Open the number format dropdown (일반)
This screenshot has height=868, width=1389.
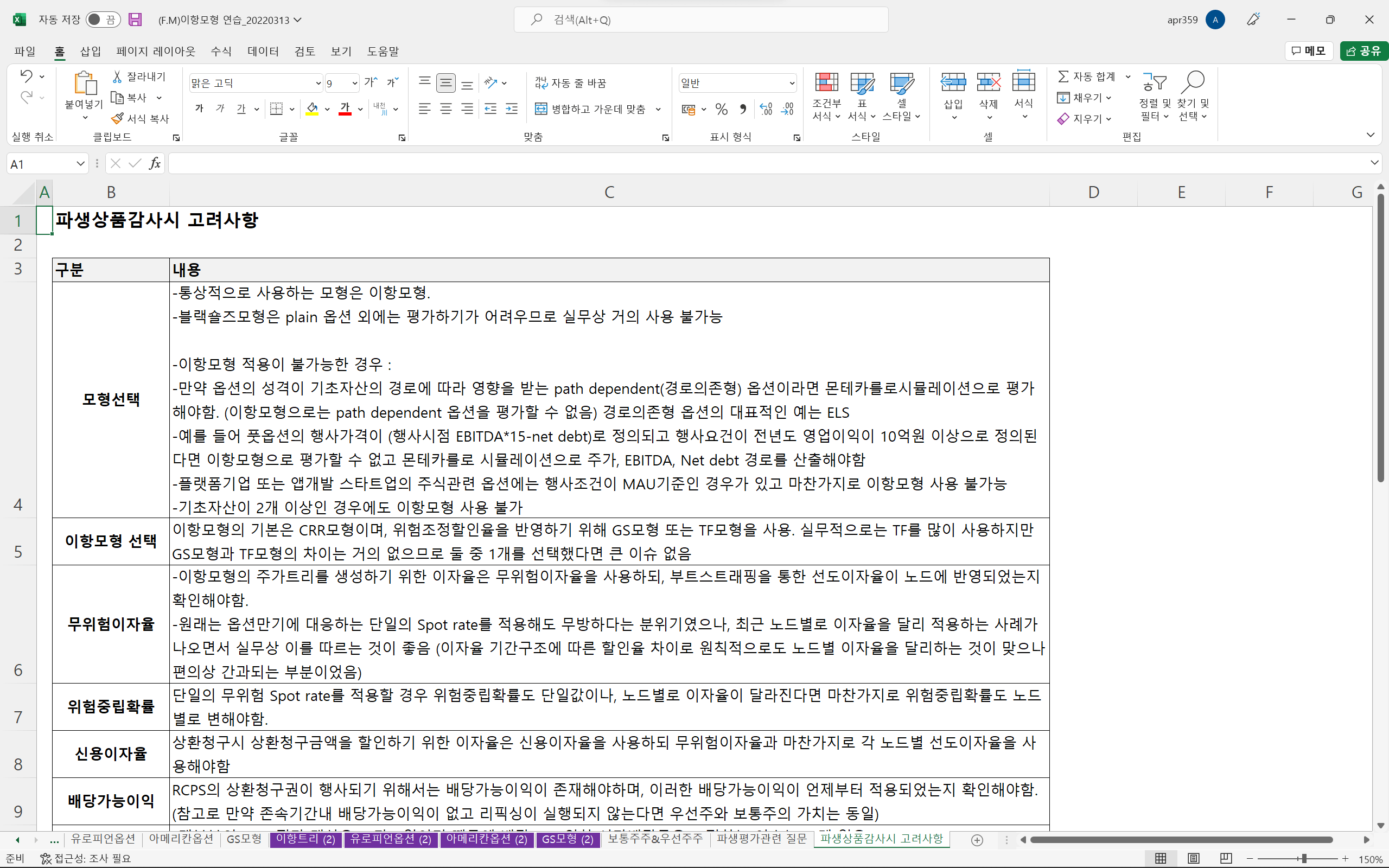792,83
